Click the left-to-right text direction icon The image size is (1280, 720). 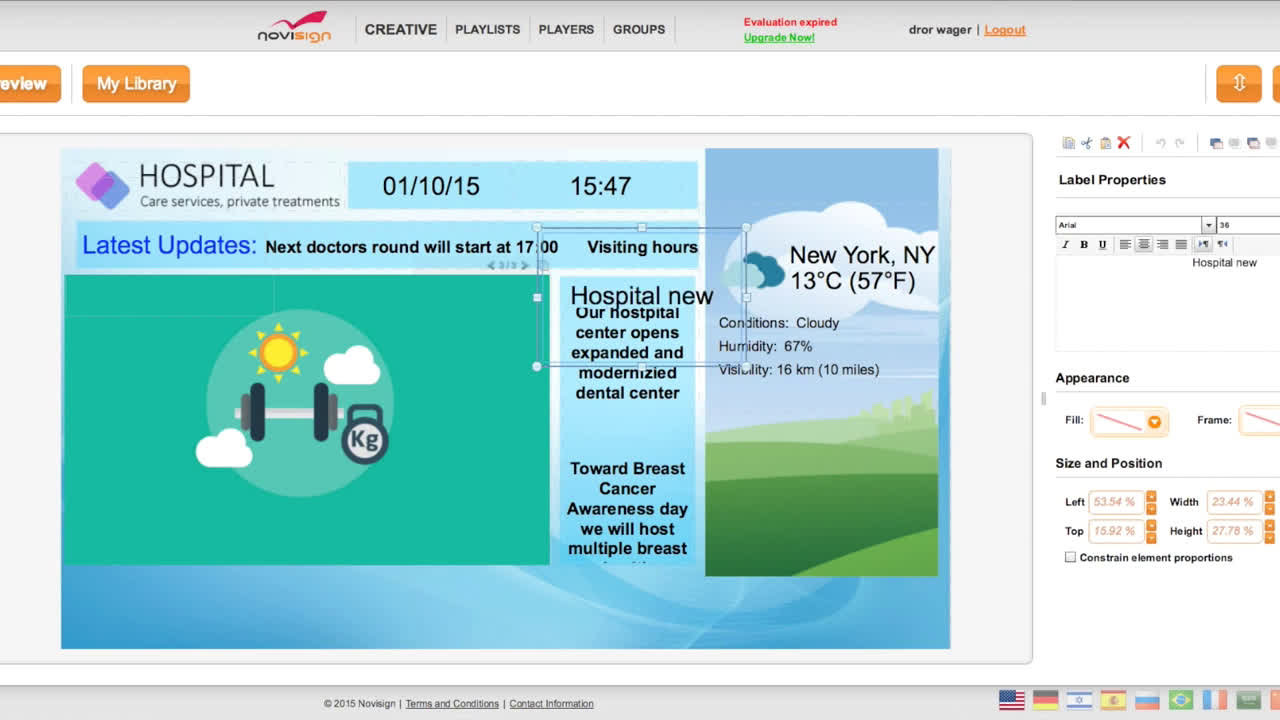(x=1203, y=244)
